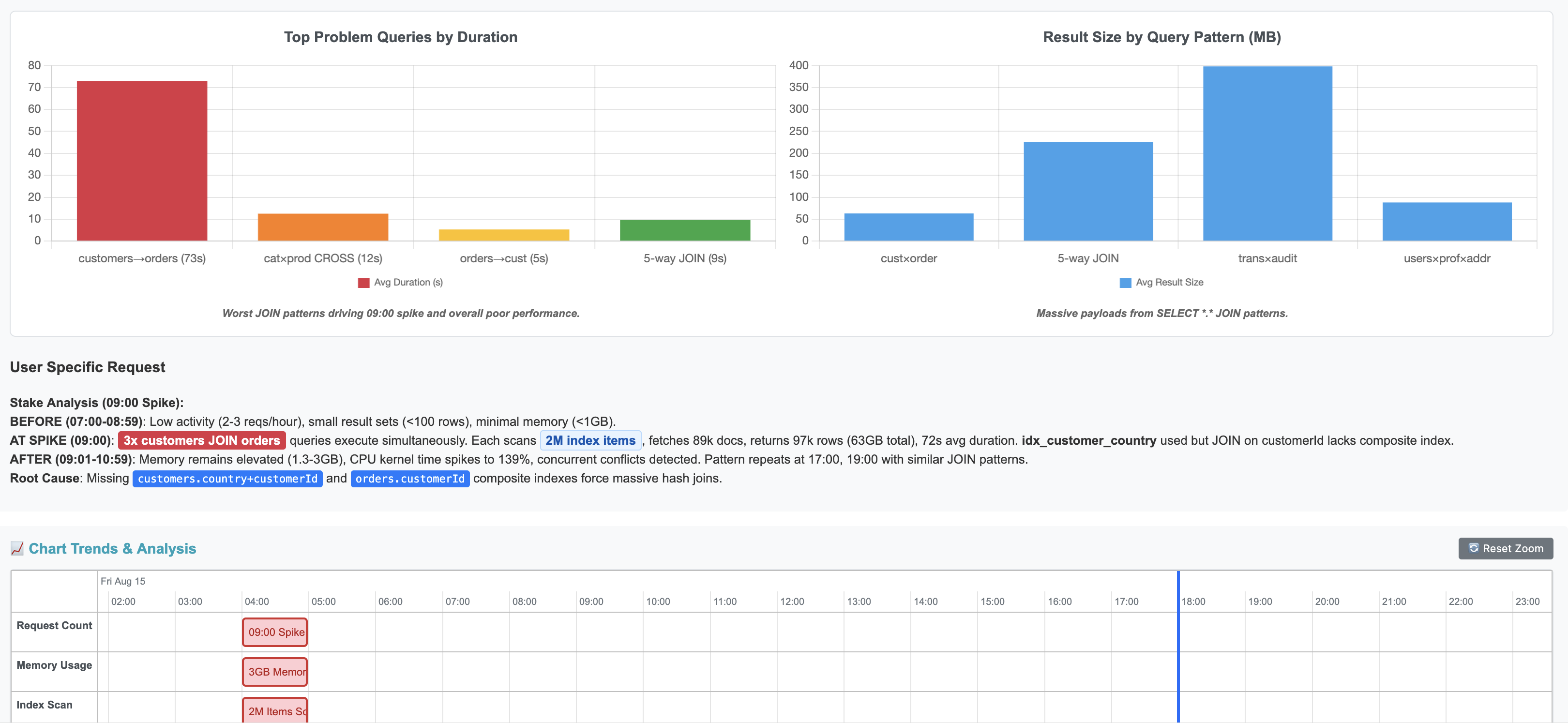Click the green 5-way JOIN (9s) bar
Viewport: 1568px width, 723px height.
pos(685,230)
